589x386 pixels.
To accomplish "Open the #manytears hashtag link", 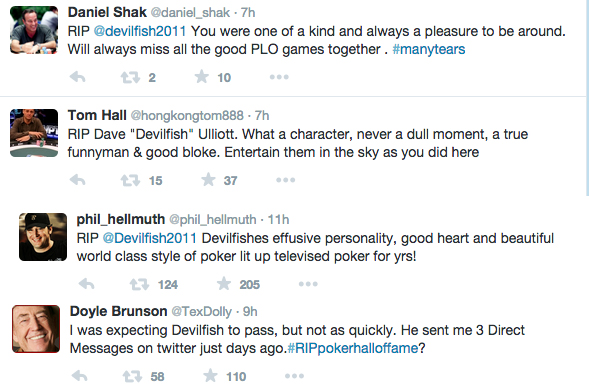I will pos(429,50).
